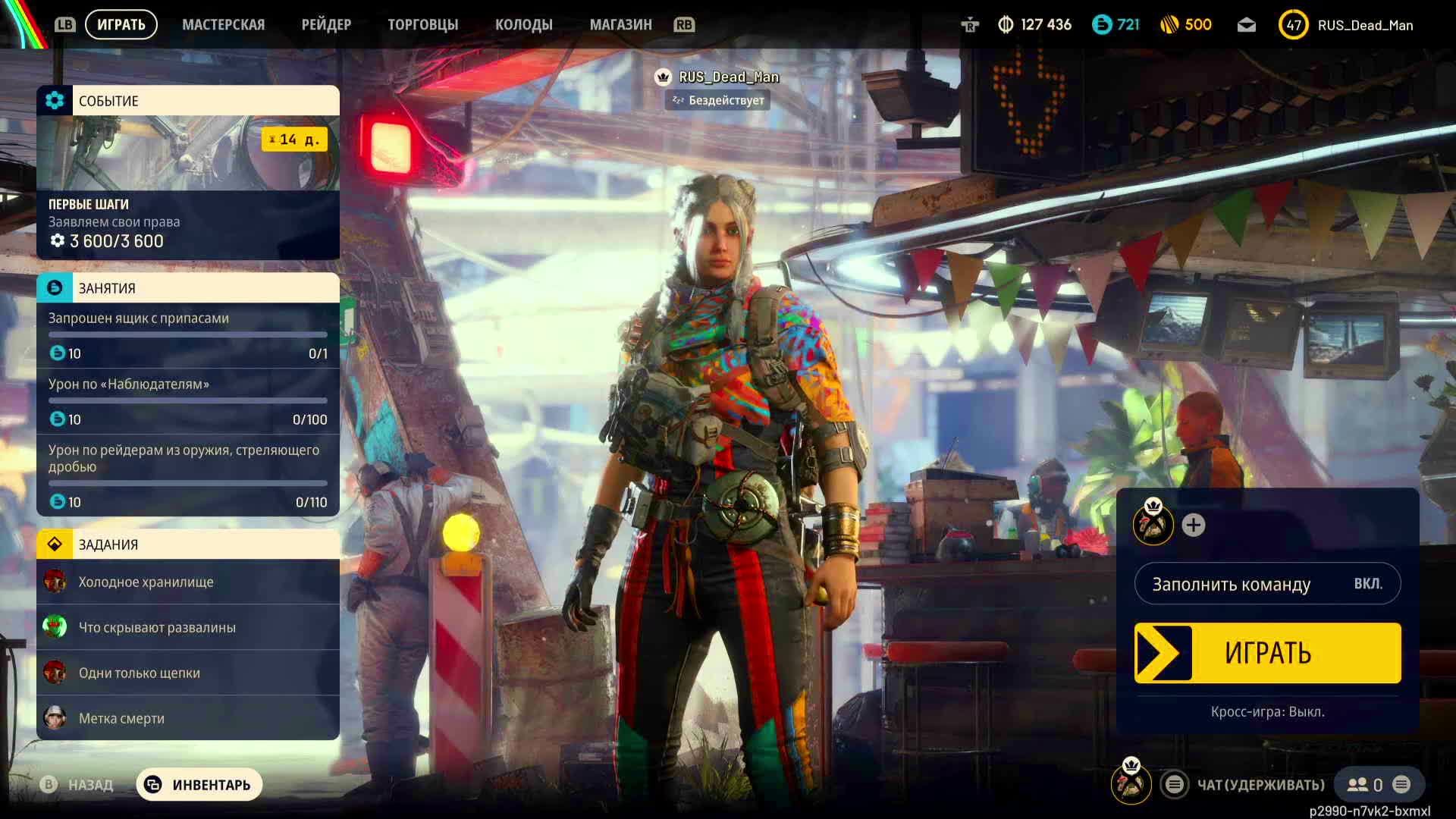Click the add teammate plus icon
This screenshot has width=1456, height=819.
(x=1193, y=525)
